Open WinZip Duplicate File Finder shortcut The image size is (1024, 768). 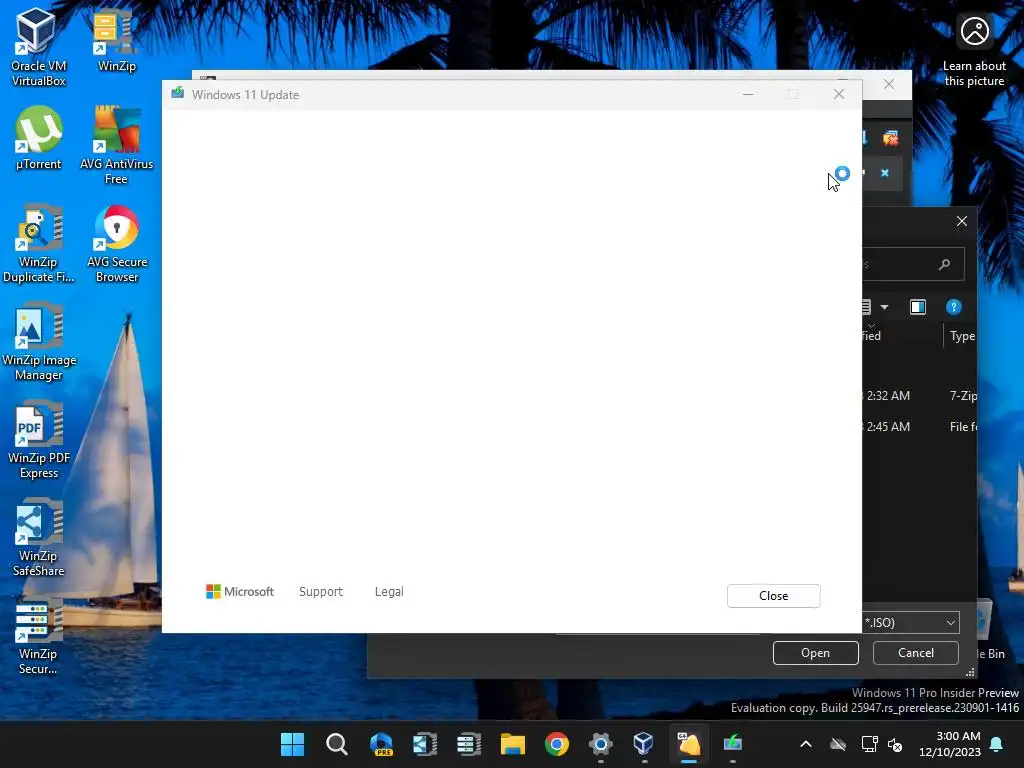click(38, 244)
